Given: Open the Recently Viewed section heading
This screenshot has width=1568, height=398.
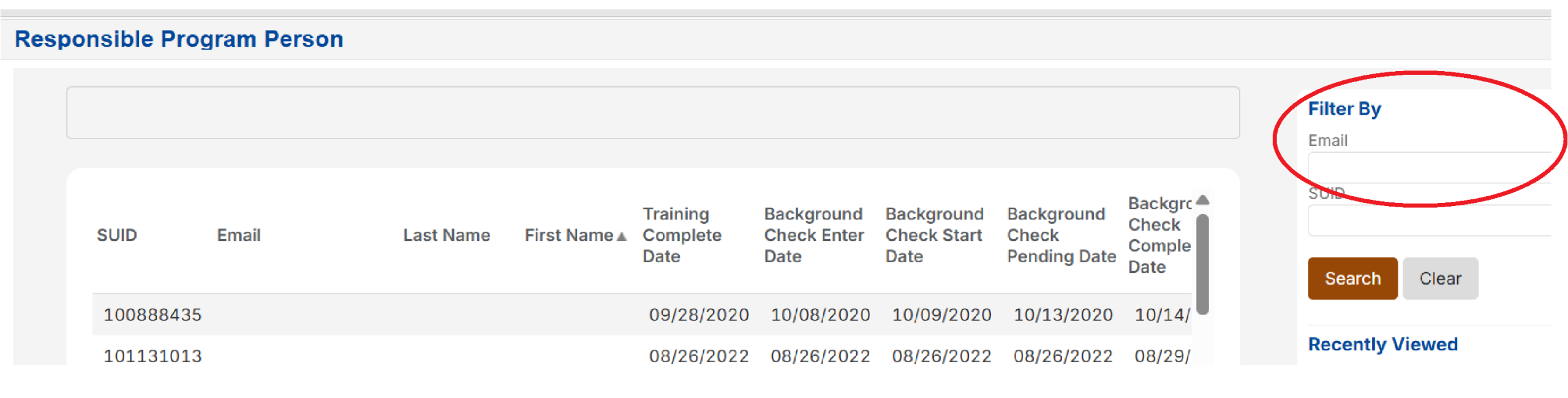Looking at the screenshot, I should click(1382, 344).
